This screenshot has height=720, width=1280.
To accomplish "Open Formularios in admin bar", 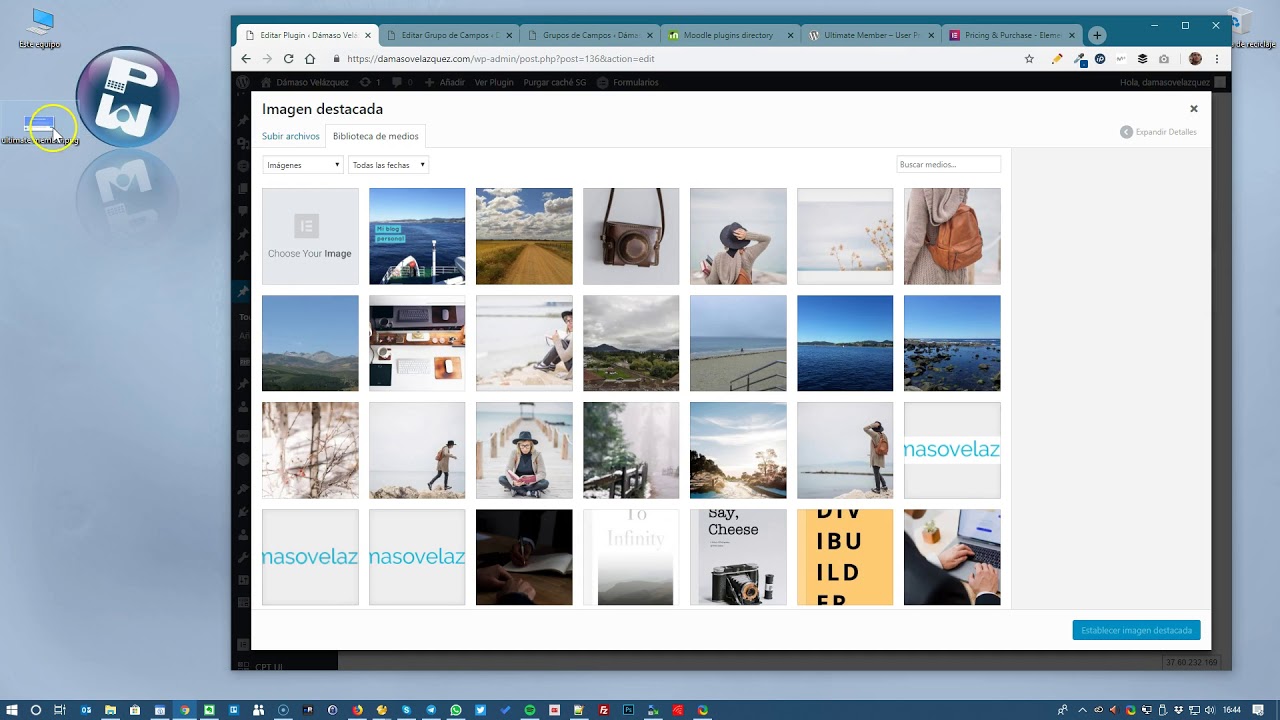I will pos(628,82).
